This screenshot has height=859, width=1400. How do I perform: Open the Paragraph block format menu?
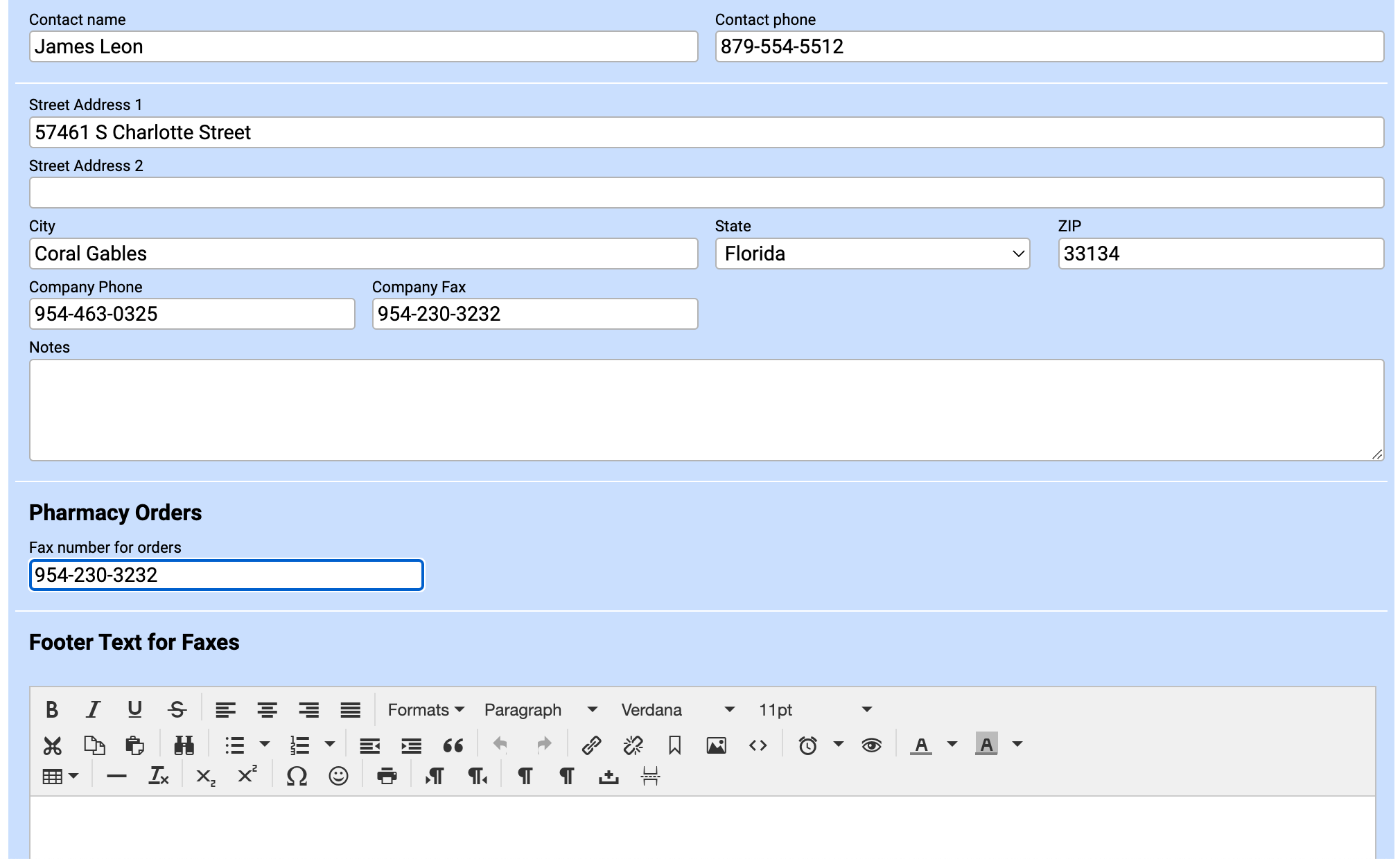click(x=540, y=709)
